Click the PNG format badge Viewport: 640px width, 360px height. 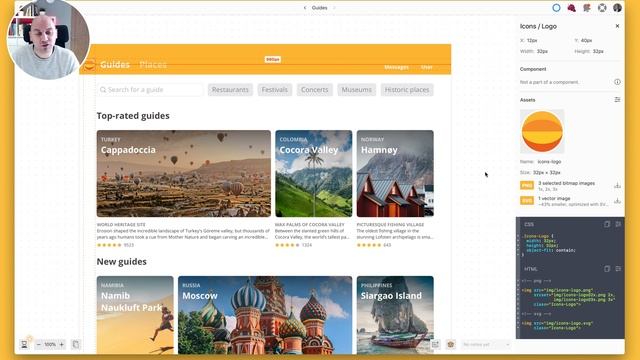click(x=527, y=186)
